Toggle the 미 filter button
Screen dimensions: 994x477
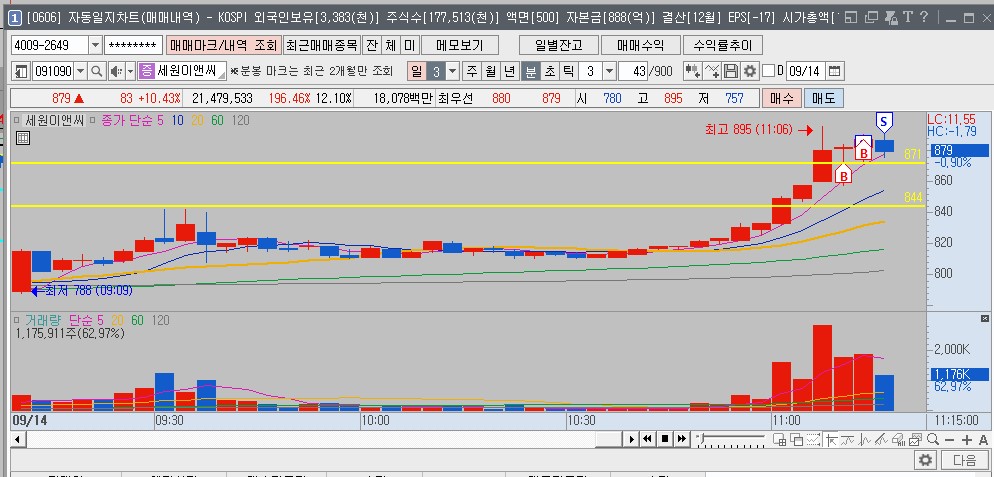point(410,45)
